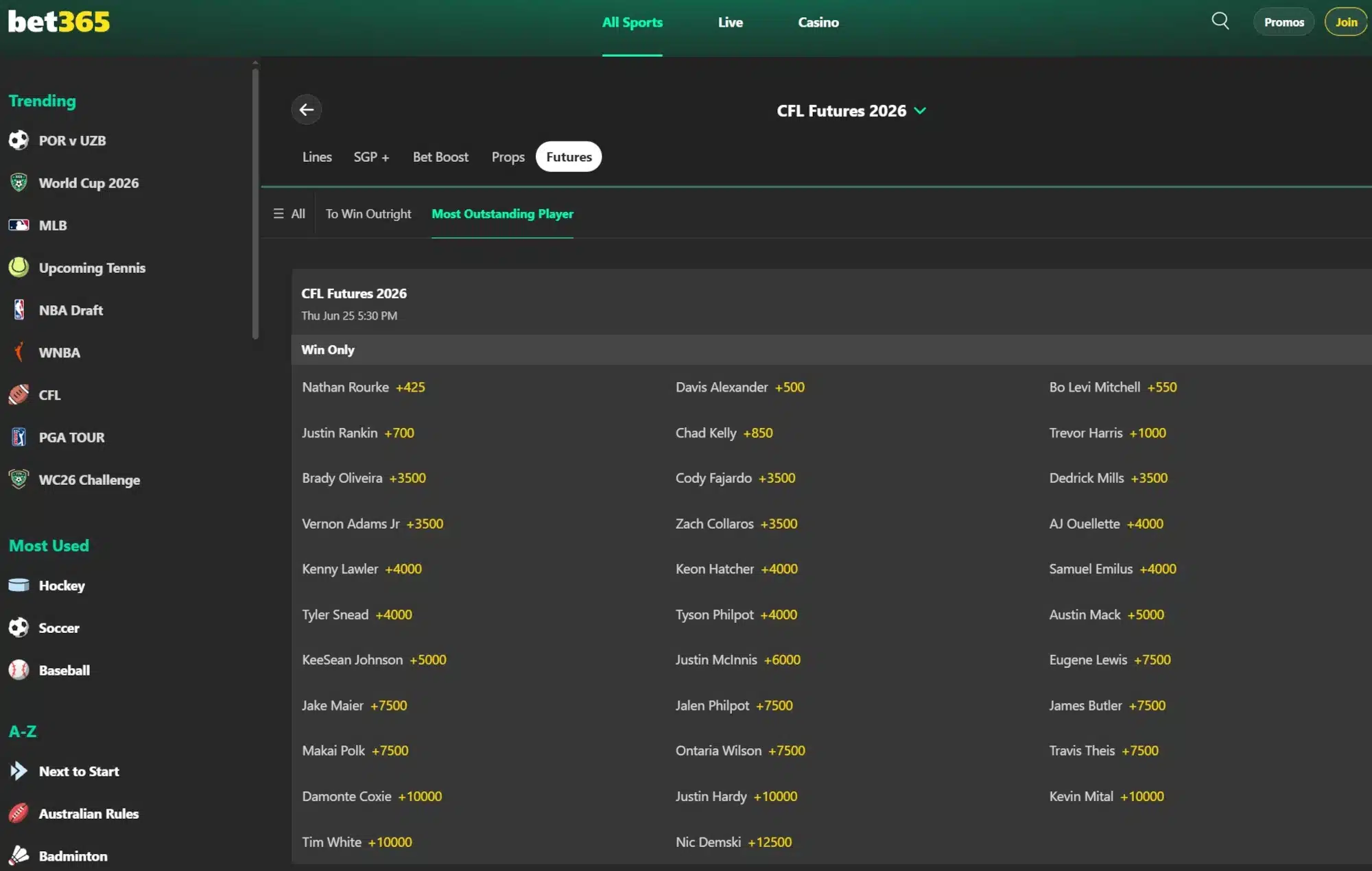Click Tyson Philpot +4000 odds
Screen dimensions: 1372x871
(x=736, y=615)
